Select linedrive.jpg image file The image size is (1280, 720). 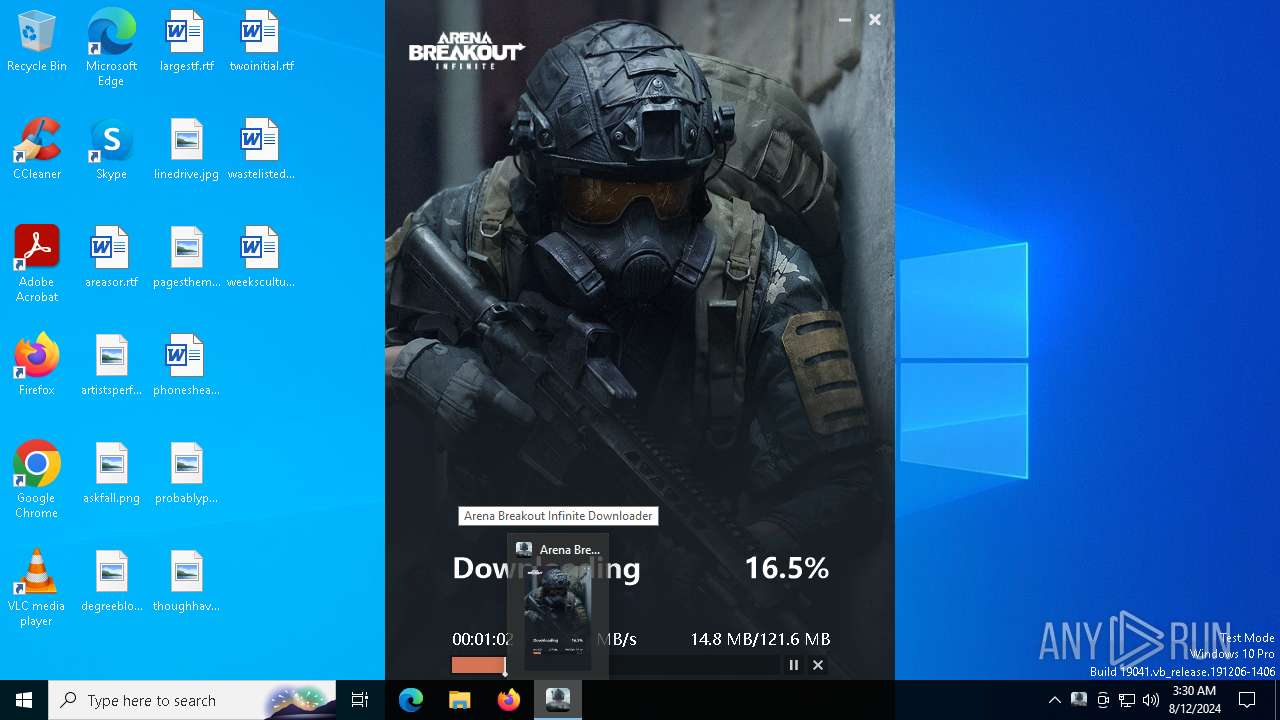point(186,150)
